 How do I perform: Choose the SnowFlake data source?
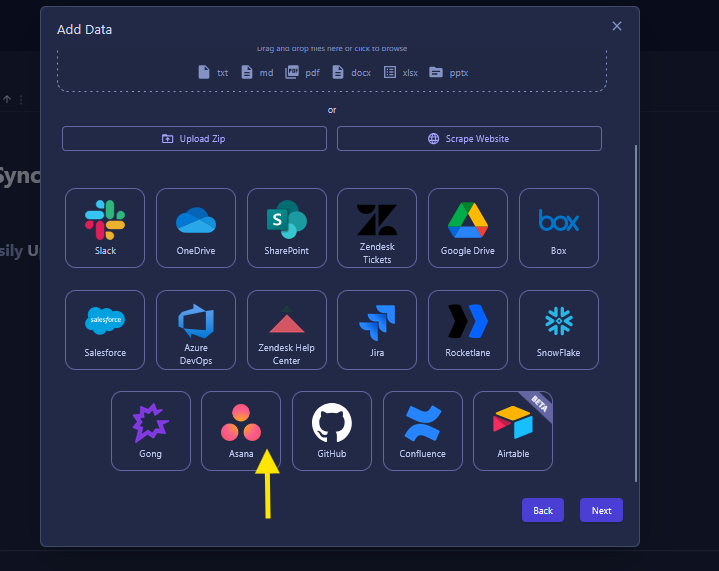[559, 330]
